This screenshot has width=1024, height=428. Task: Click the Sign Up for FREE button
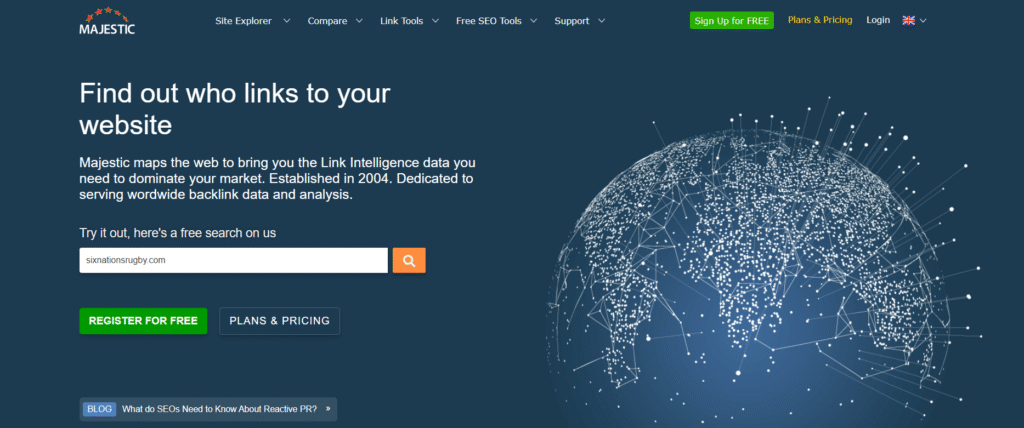point(731,21)
